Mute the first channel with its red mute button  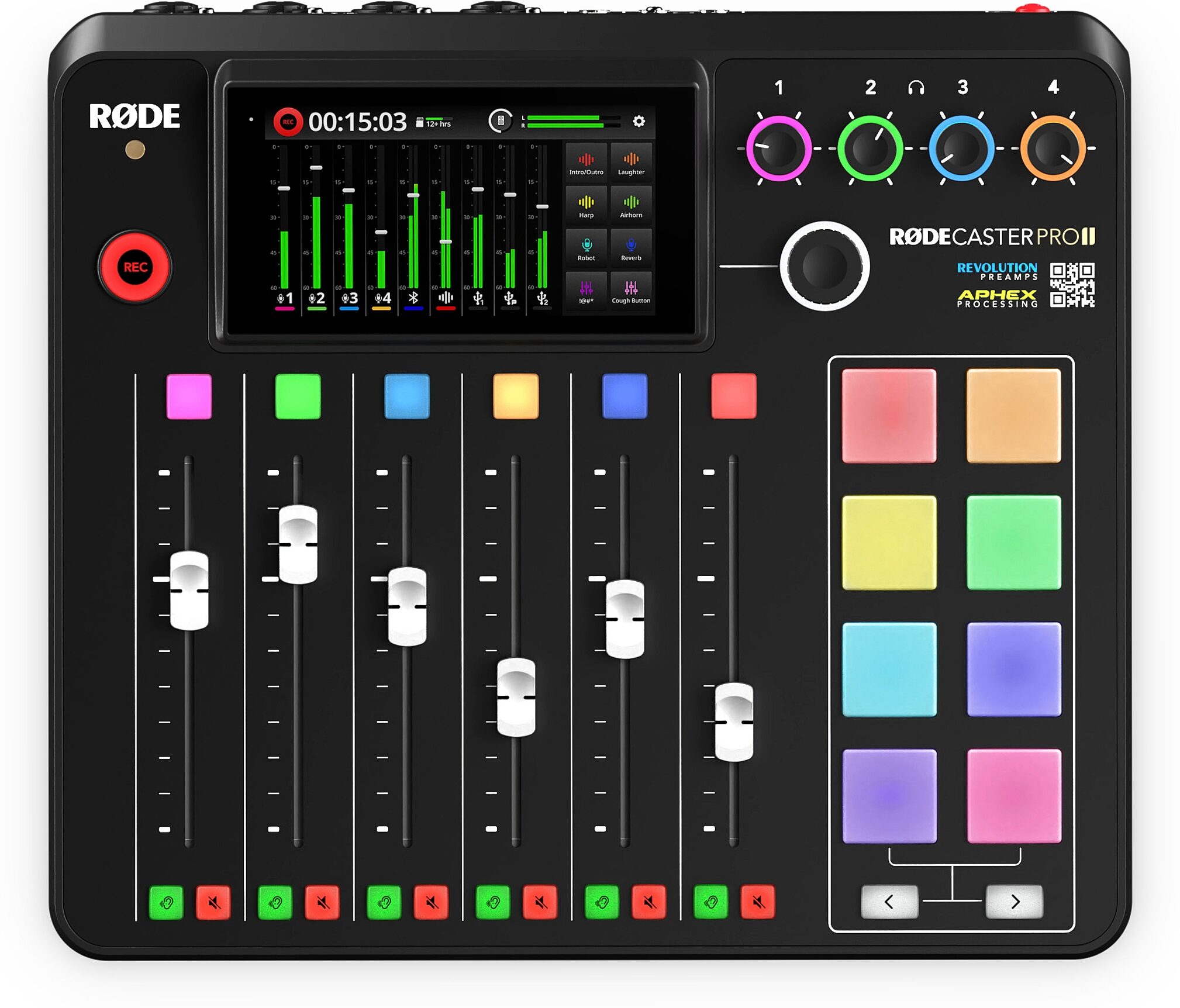(x=213, y=903)
